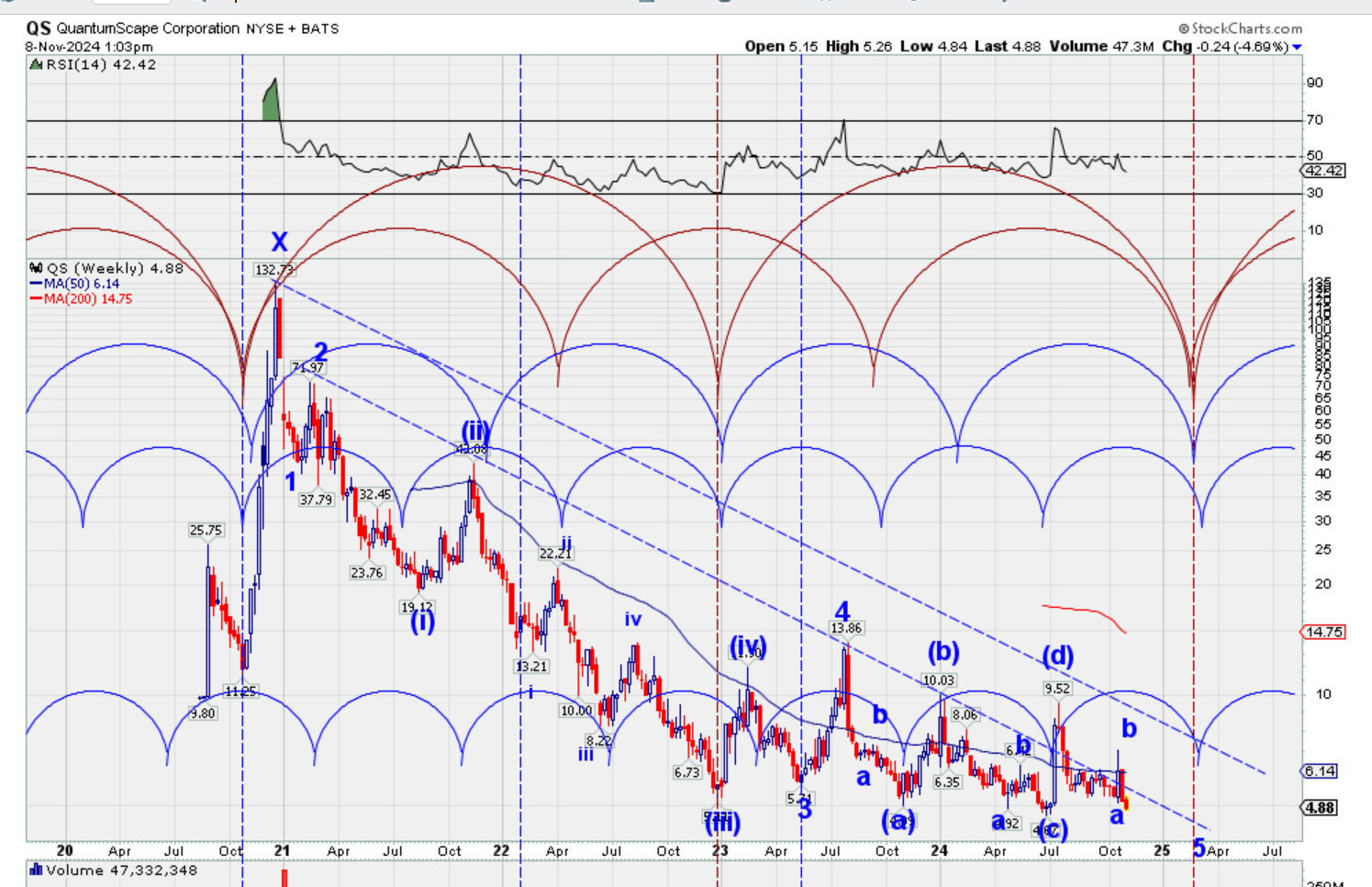Image resolution: width=1372 pixels, height=887 pixels.
Task: Click the blue (iv) wave annotation
Action: pyautogui.click(x=747, y=647)
